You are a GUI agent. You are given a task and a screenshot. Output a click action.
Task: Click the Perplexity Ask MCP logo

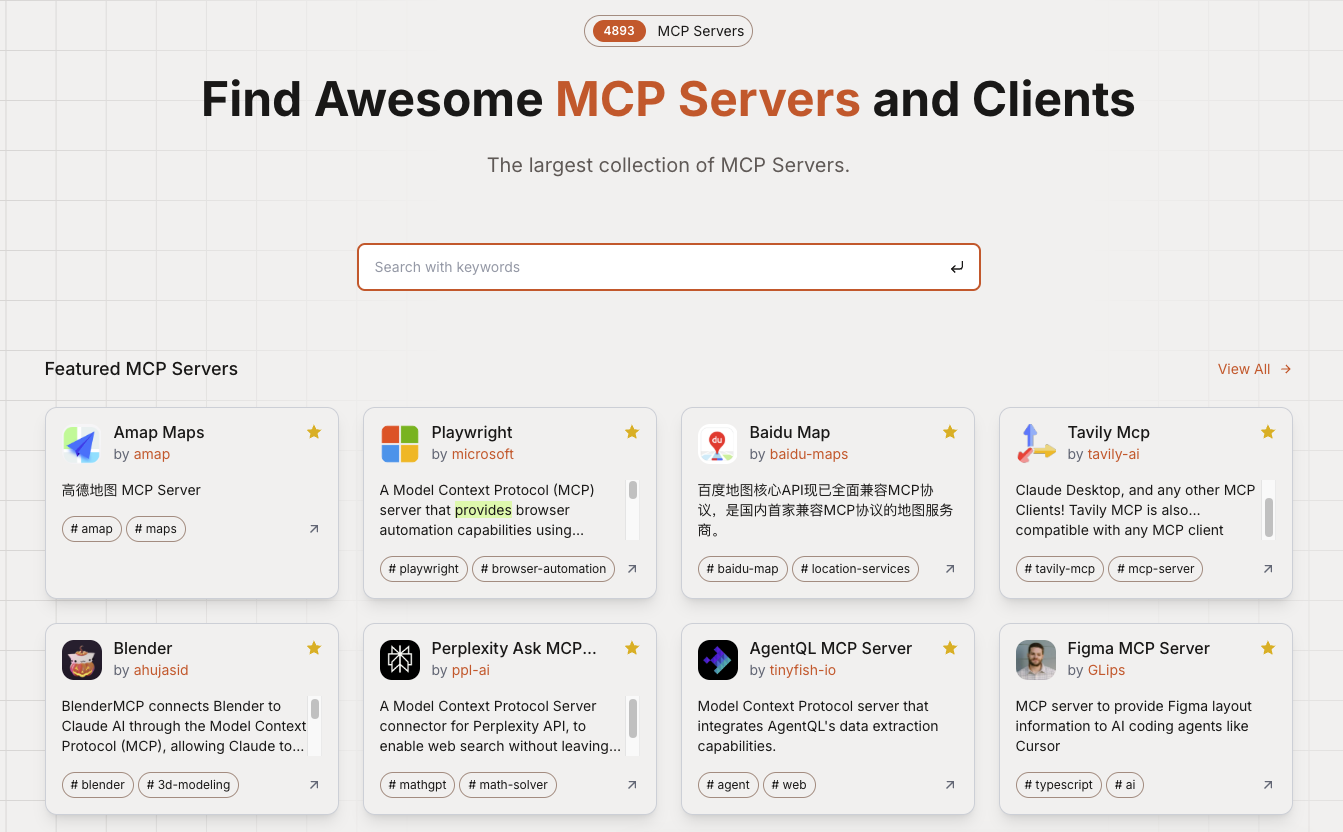tap(399, 660)
